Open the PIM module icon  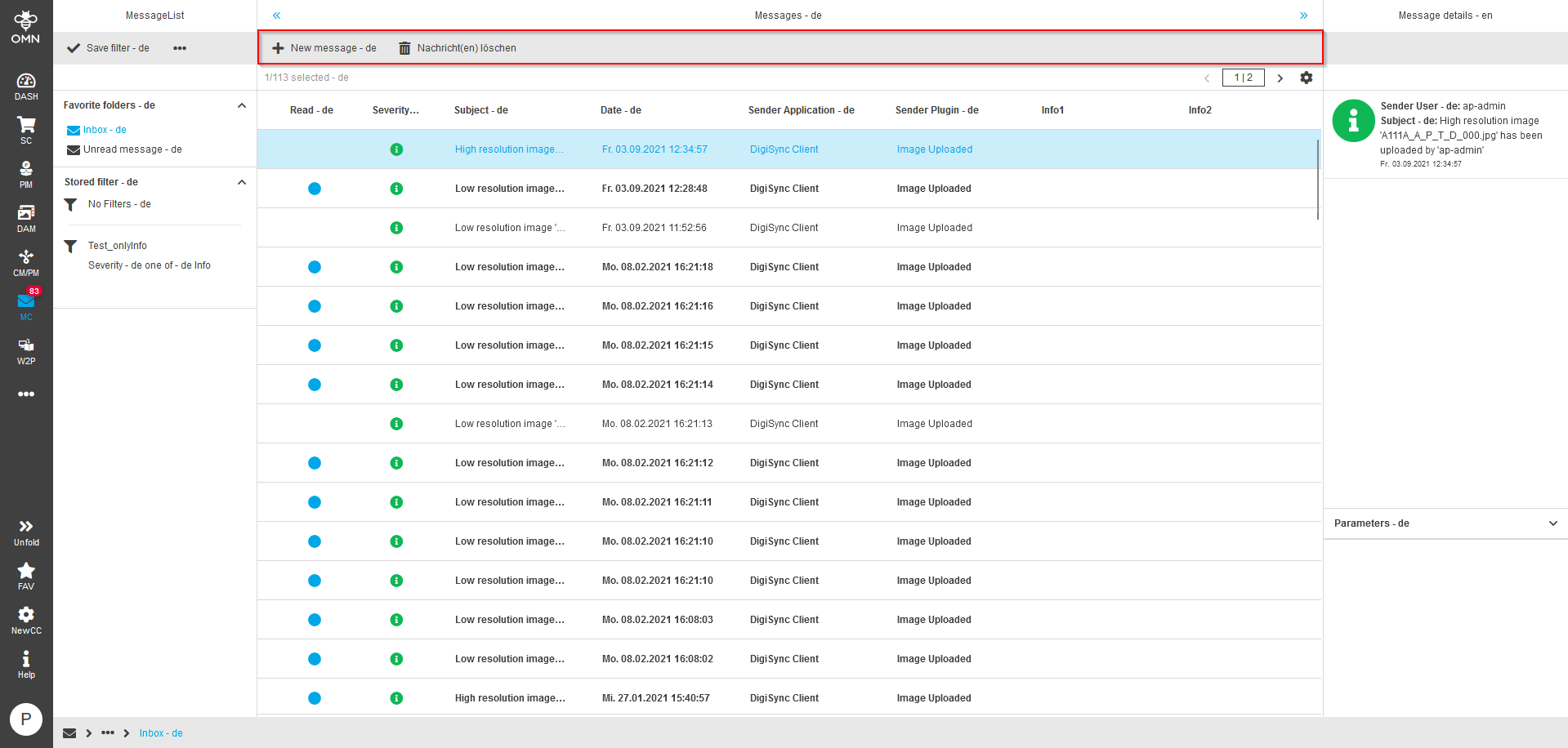(x=26, y=174)
